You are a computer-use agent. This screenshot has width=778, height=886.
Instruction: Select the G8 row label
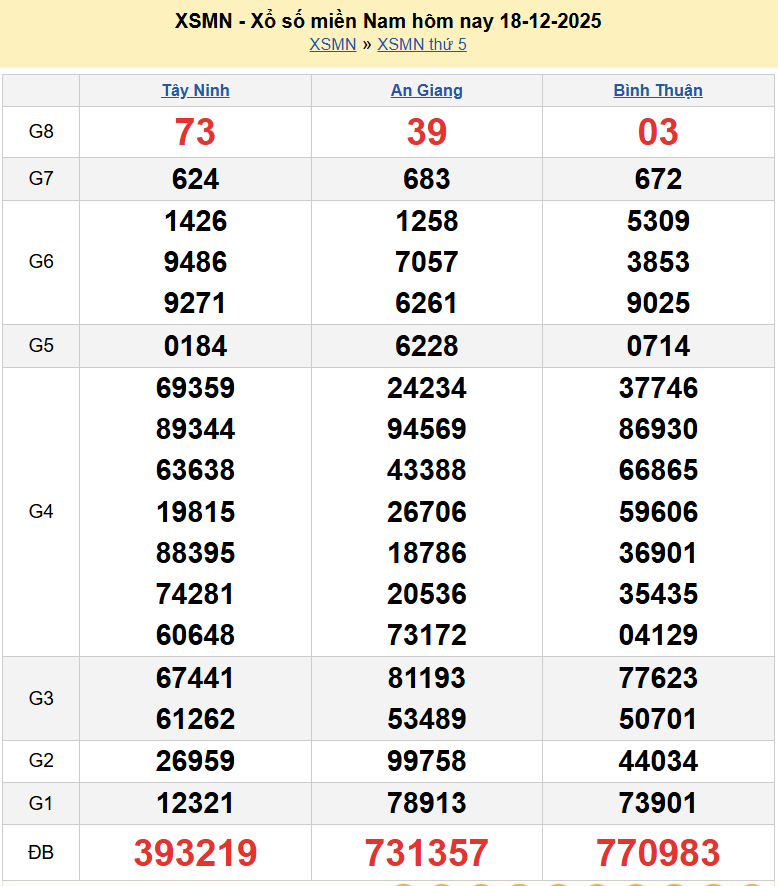click(41, 132)
